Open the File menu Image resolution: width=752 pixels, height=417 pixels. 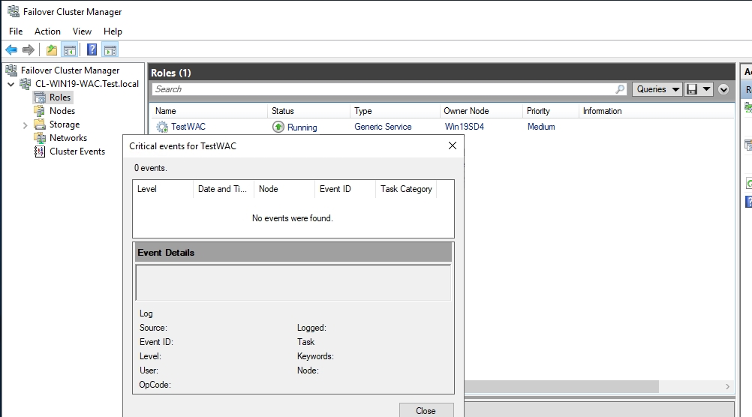click(x=16, y=31)
